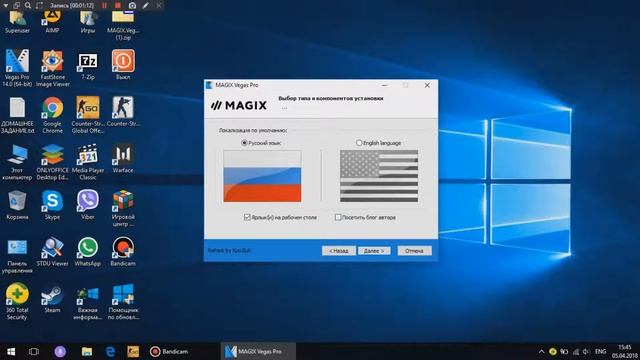
Task: Launch WhatsApp from the desktop
Action: 88,252
